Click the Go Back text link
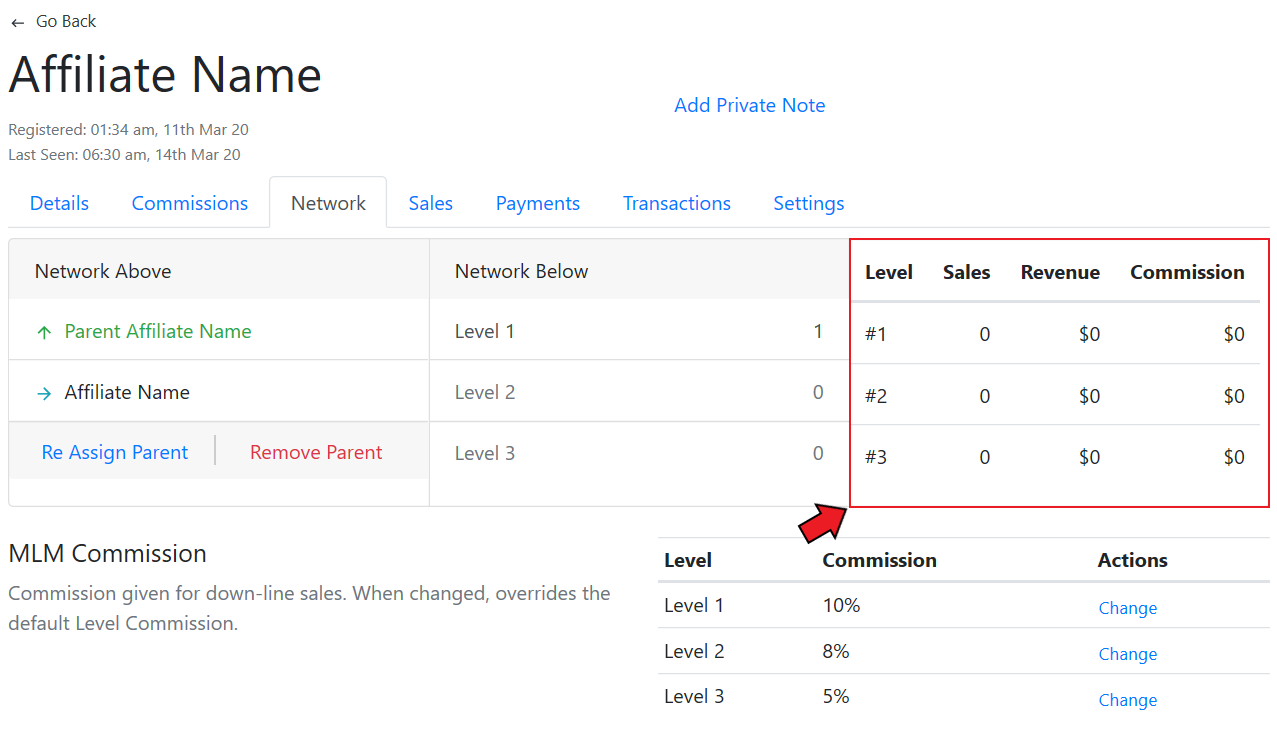Image resolution: width=1277 pixels, height=742 pixels. tap(67, 21)
